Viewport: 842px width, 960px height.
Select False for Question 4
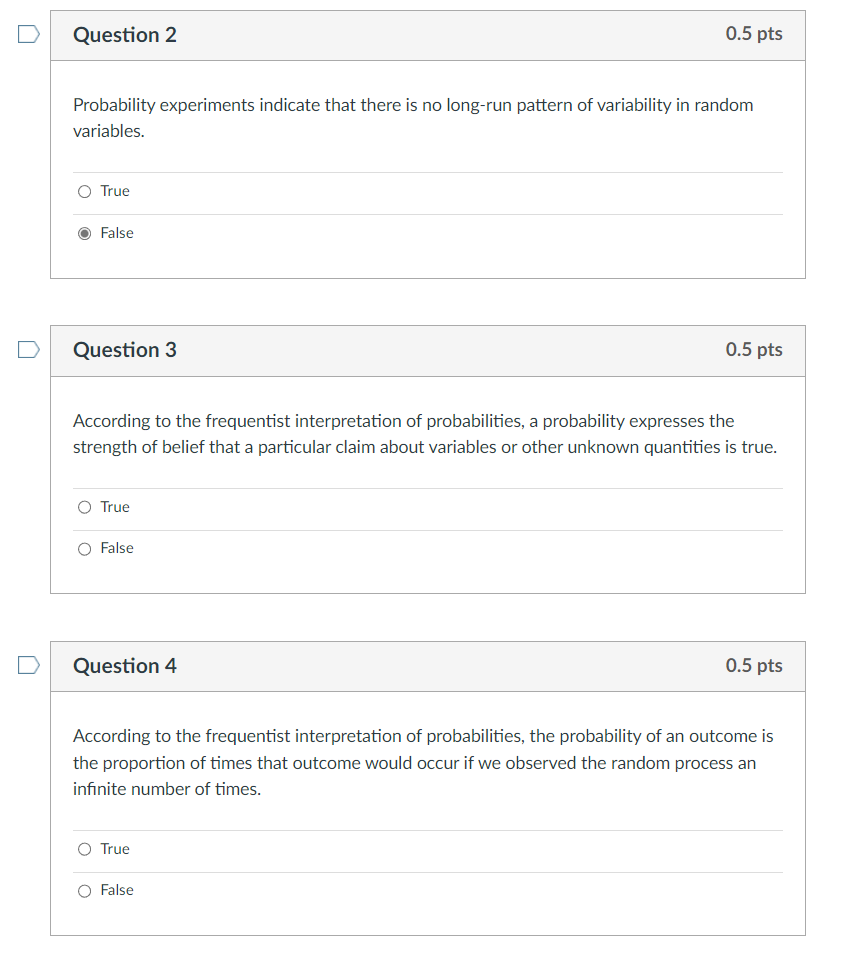click(85, 890)
